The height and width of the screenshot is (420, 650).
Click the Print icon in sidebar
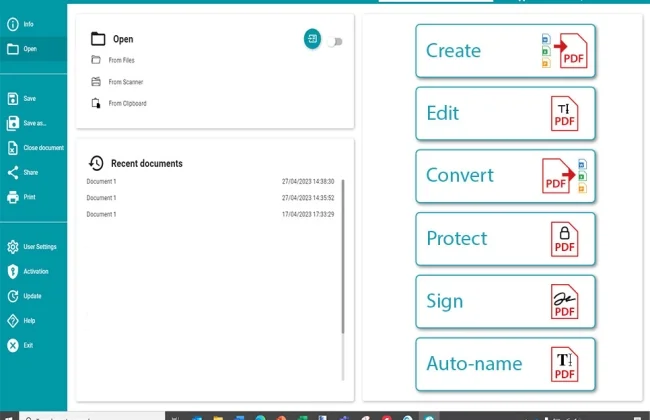coord(12,197)
